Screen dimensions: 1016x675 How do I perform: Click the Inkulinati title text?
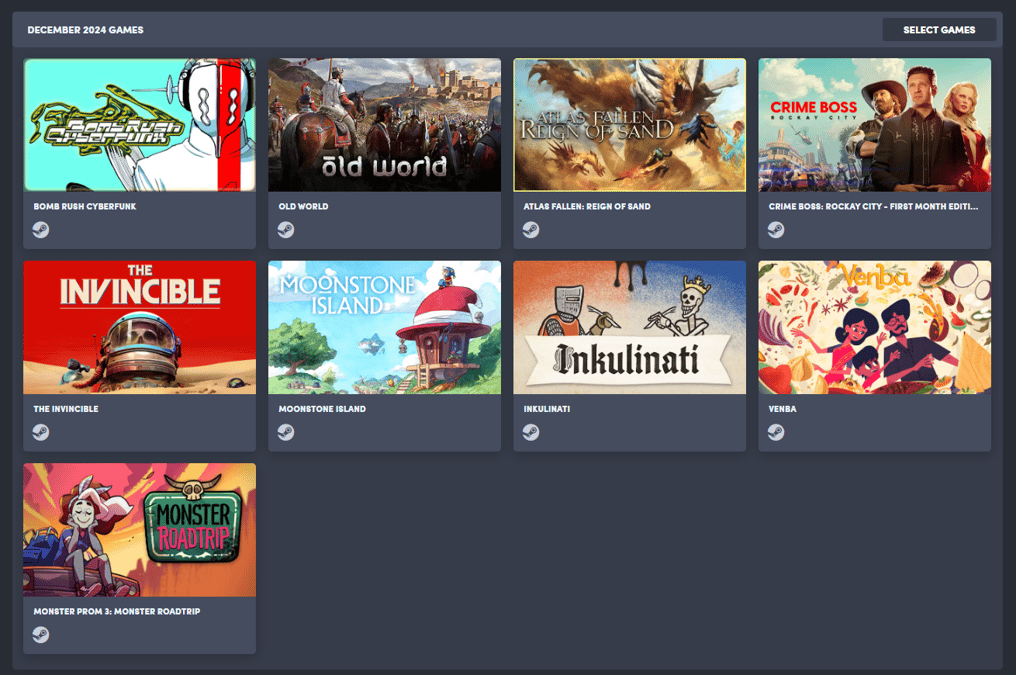click(x=547, y=409)
